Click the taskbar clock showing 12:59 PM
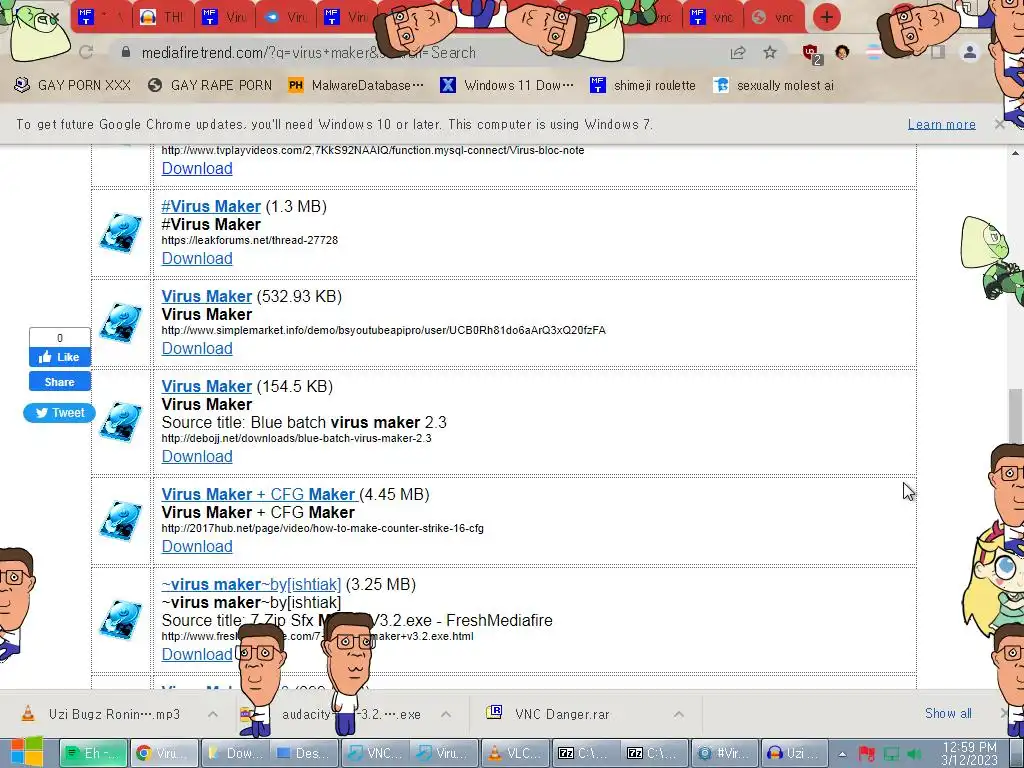 click(969, 754)
